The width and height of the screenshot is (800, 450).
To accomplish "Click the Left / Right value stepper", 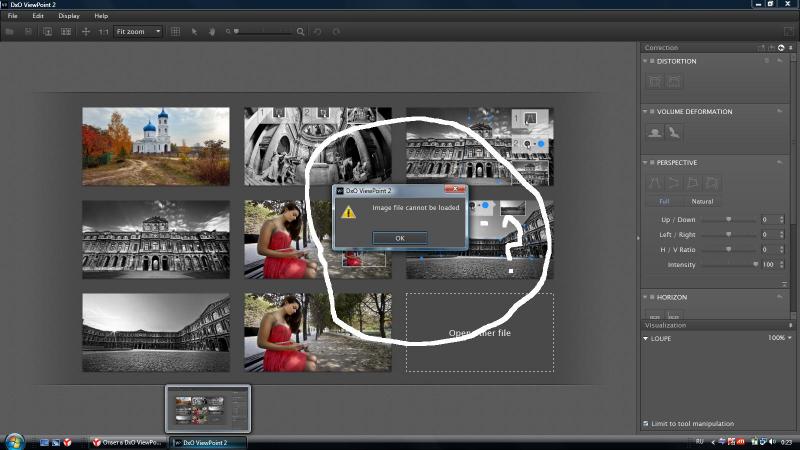I will tap(782, 235).
